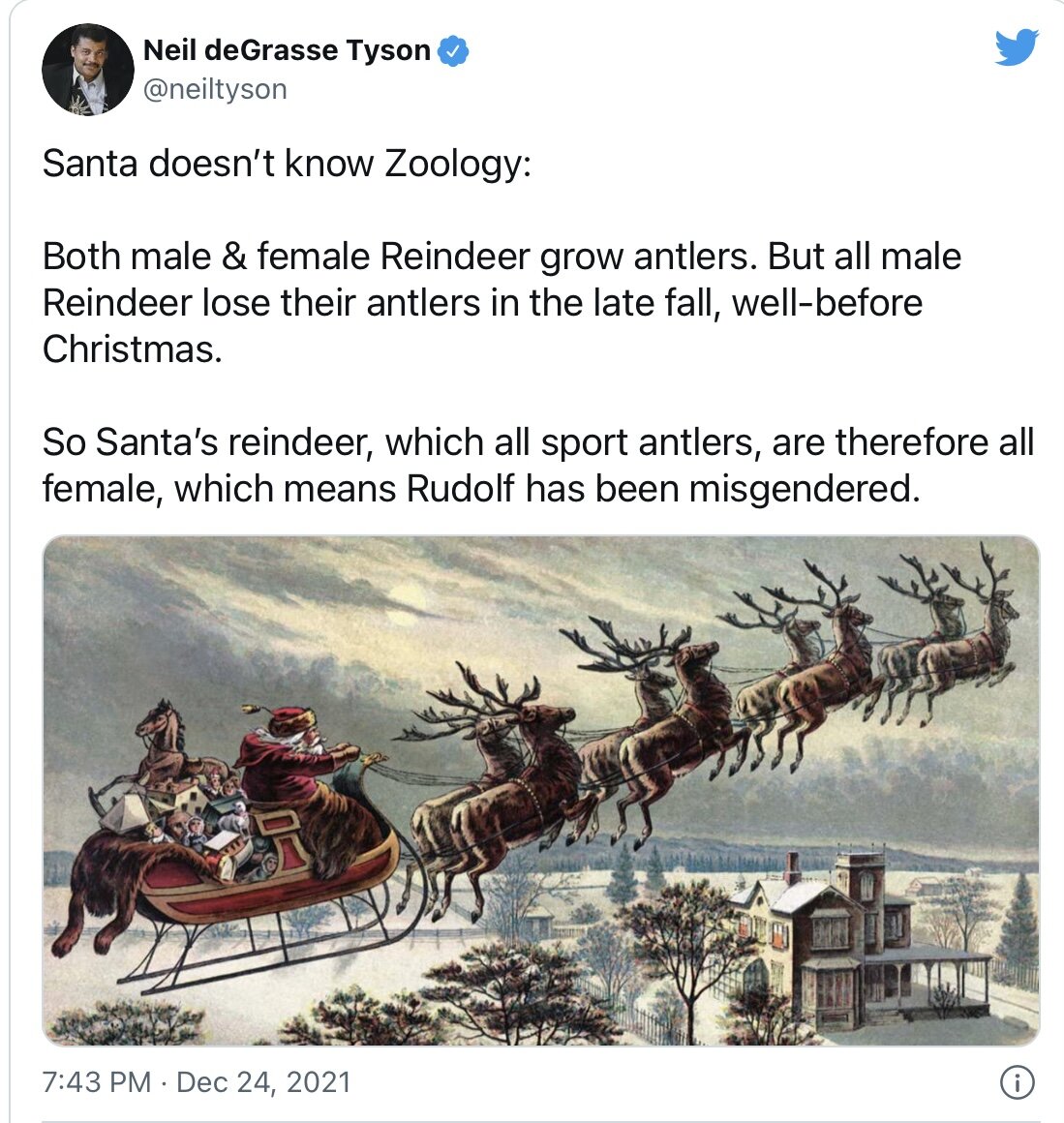Open the Twitter bird logo link
The height and width of the screenshot is (1123, 1064).
pos(1017,47)
